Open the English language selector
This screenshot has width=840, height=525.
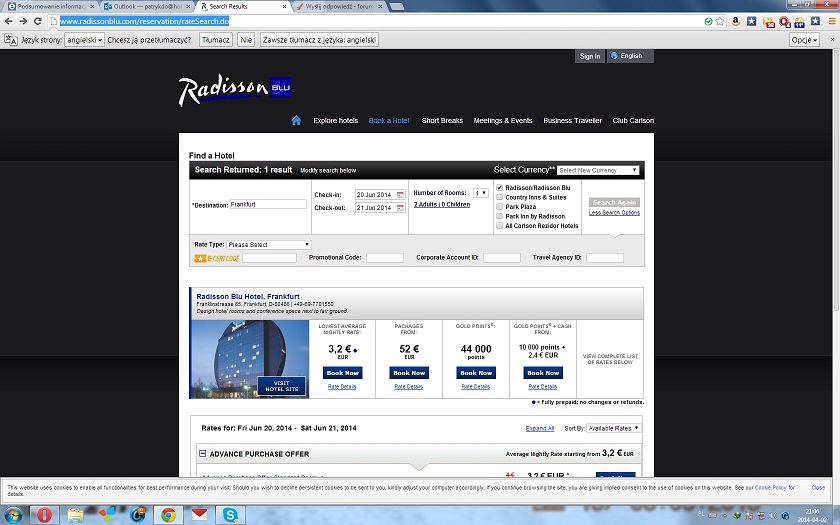tap(630, 56)
